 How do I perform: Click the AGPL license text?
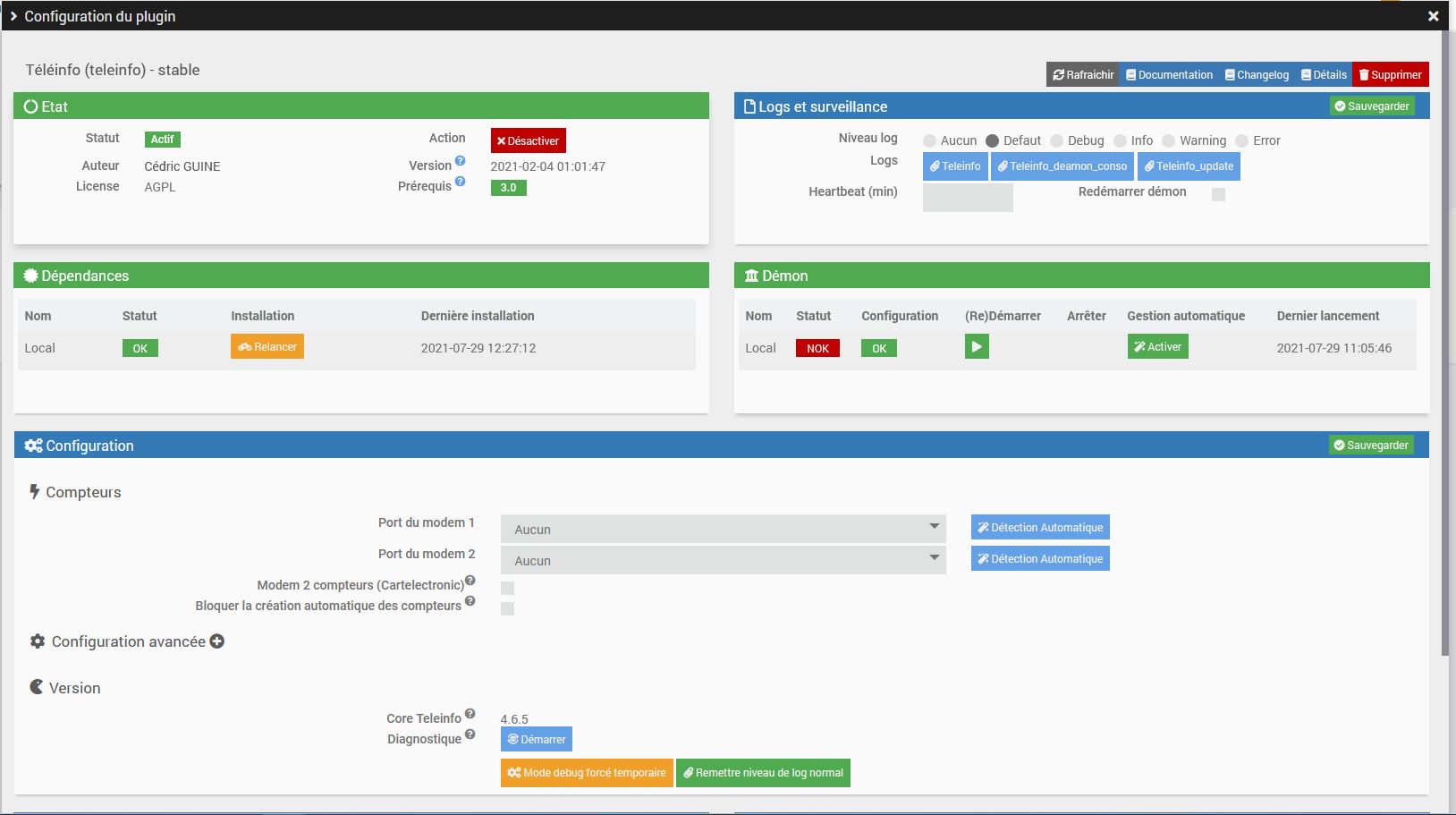160,187
